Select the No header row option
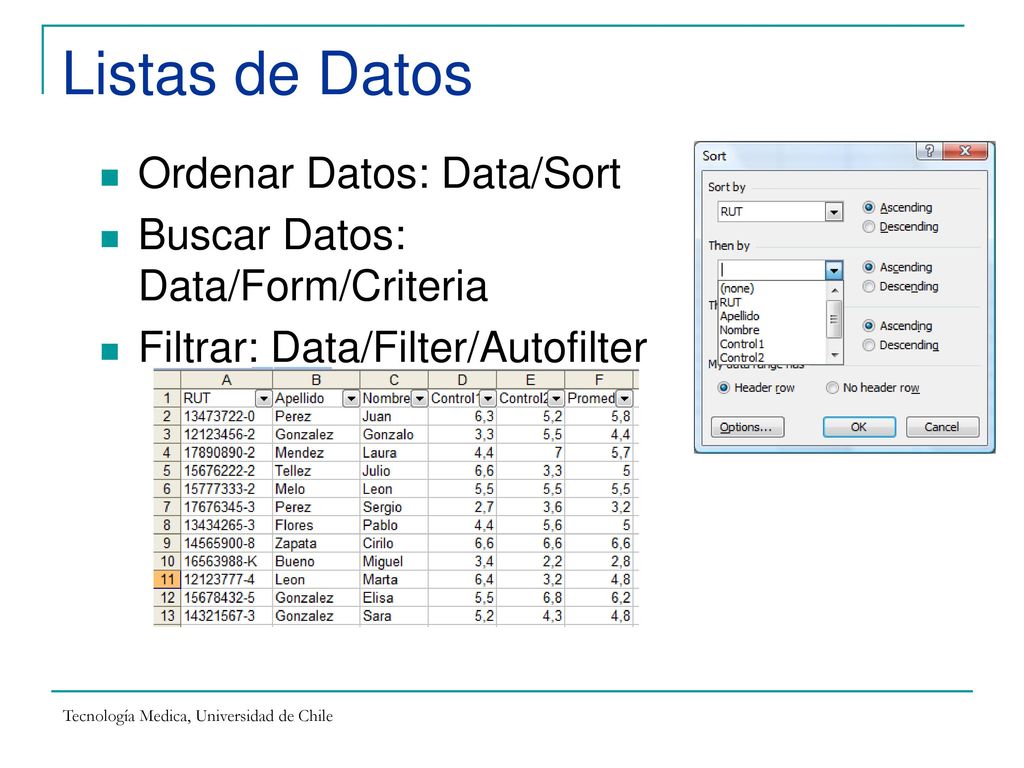 coord(832,388)
